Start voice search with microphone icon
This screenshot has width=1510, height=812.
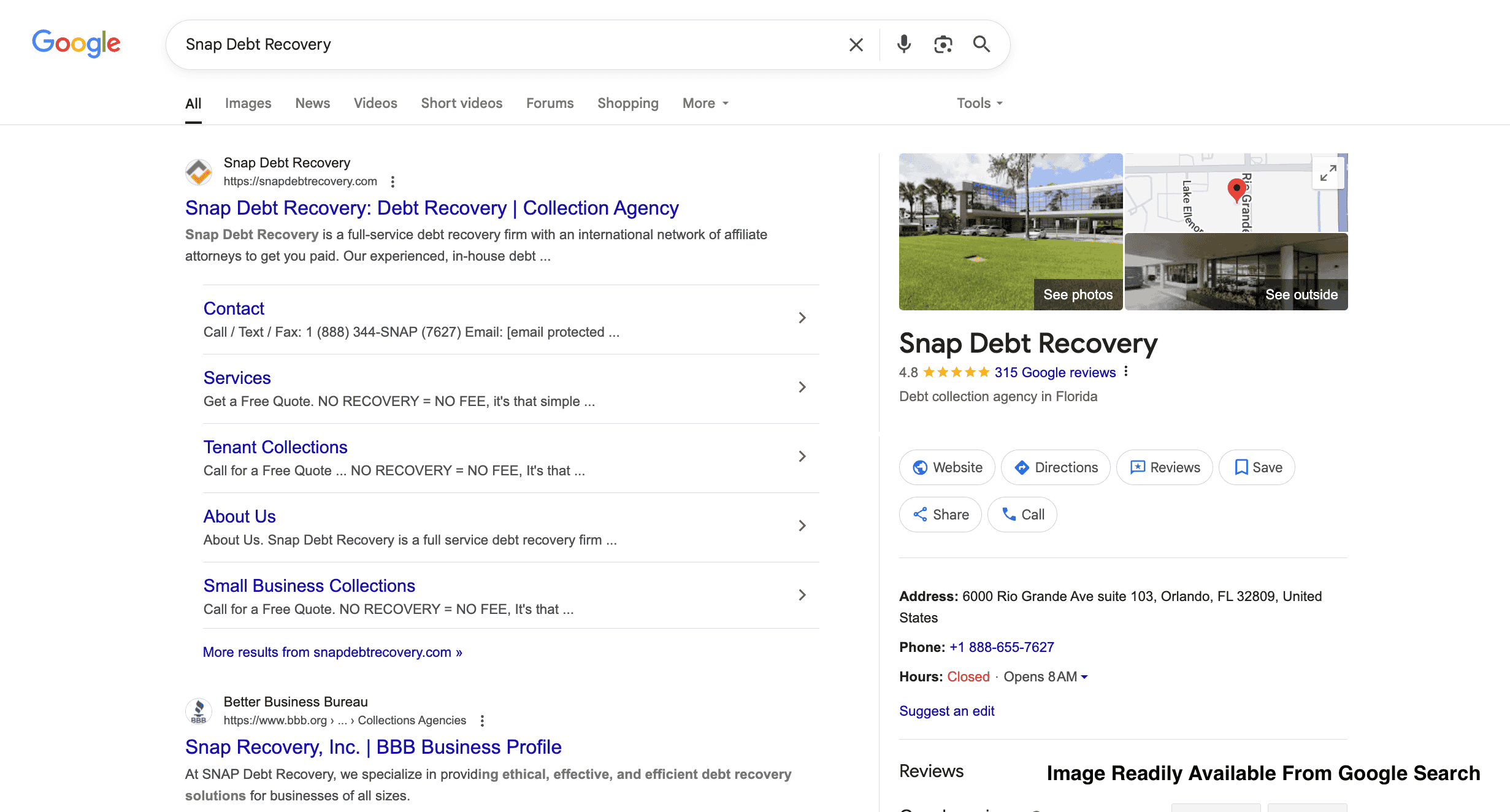tap(903, 44)
